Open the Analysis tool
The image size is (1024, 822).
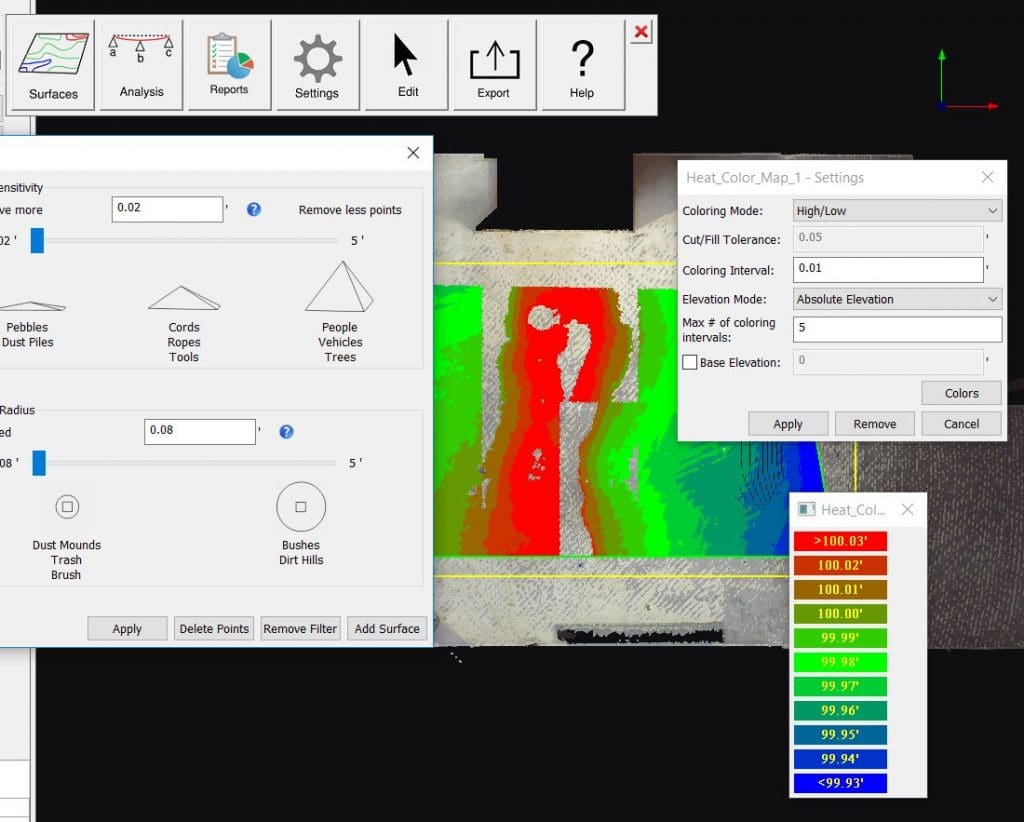(x=141, y=65)
